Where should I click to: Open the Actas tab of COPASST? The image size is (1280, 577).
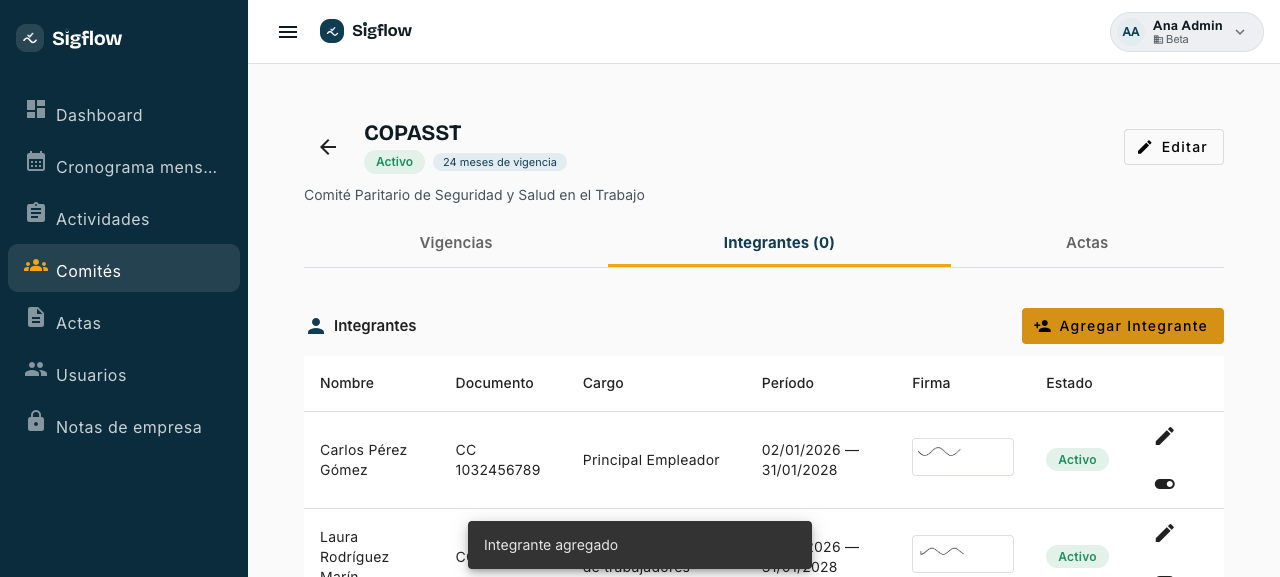(1087, 243)
